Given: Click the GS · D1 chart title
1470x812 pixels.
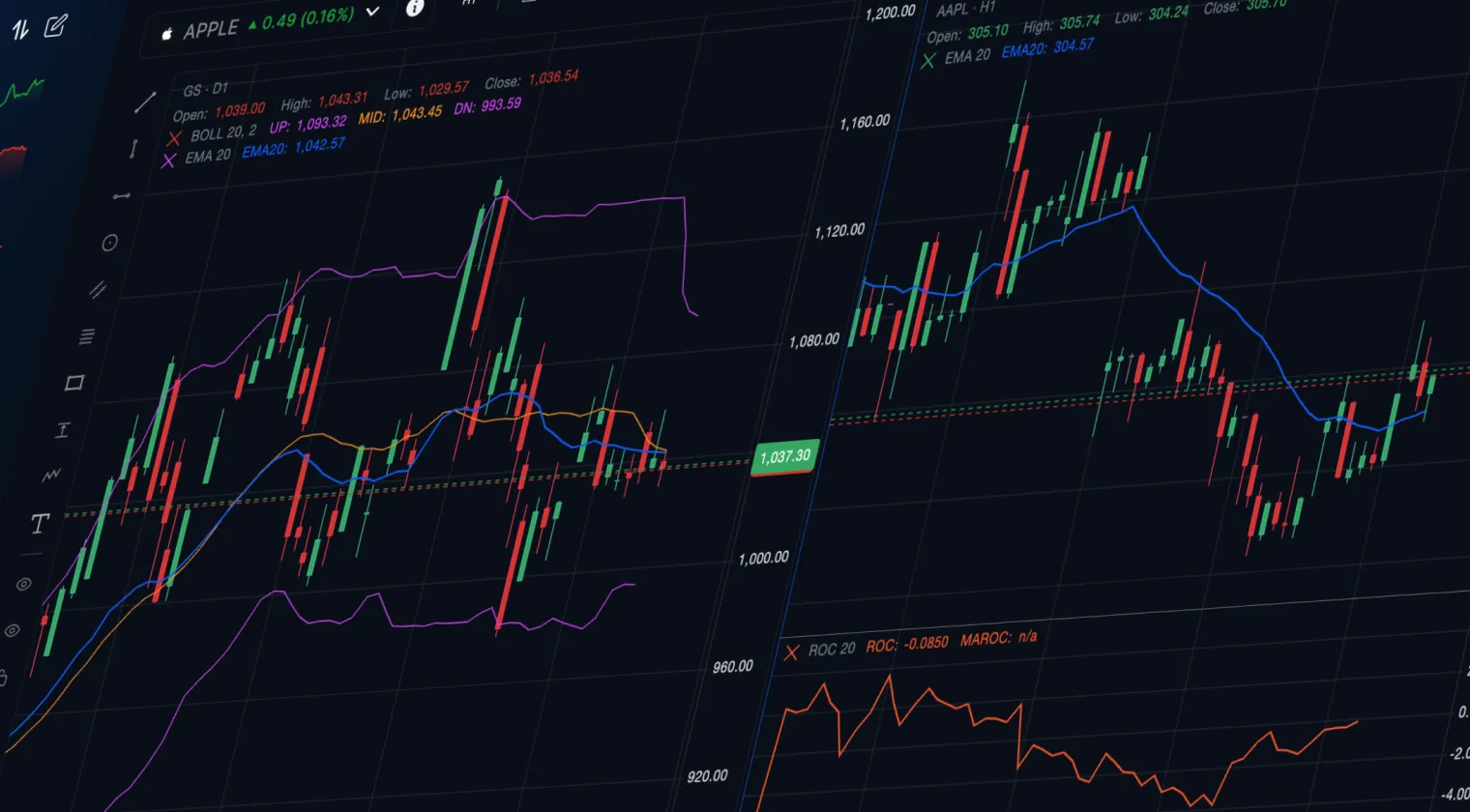Looking at the screenshot, I should coord(205,90).
